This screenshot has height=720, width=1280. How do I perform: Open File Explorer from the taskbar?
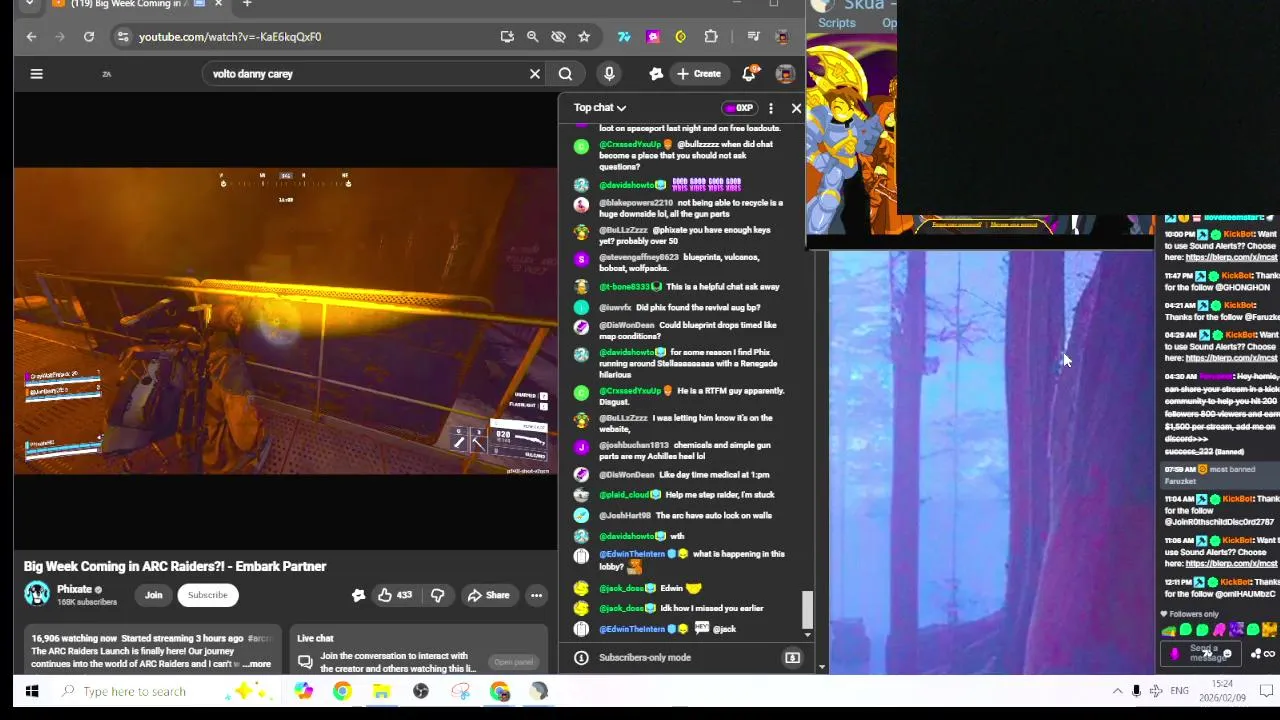click(x=381, y=691)
